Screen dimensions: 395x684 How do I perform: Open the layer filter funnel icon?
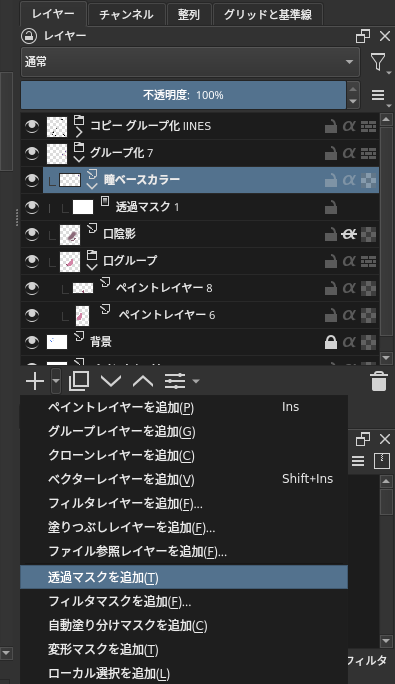pyautogui.click(x=378, y=62)
